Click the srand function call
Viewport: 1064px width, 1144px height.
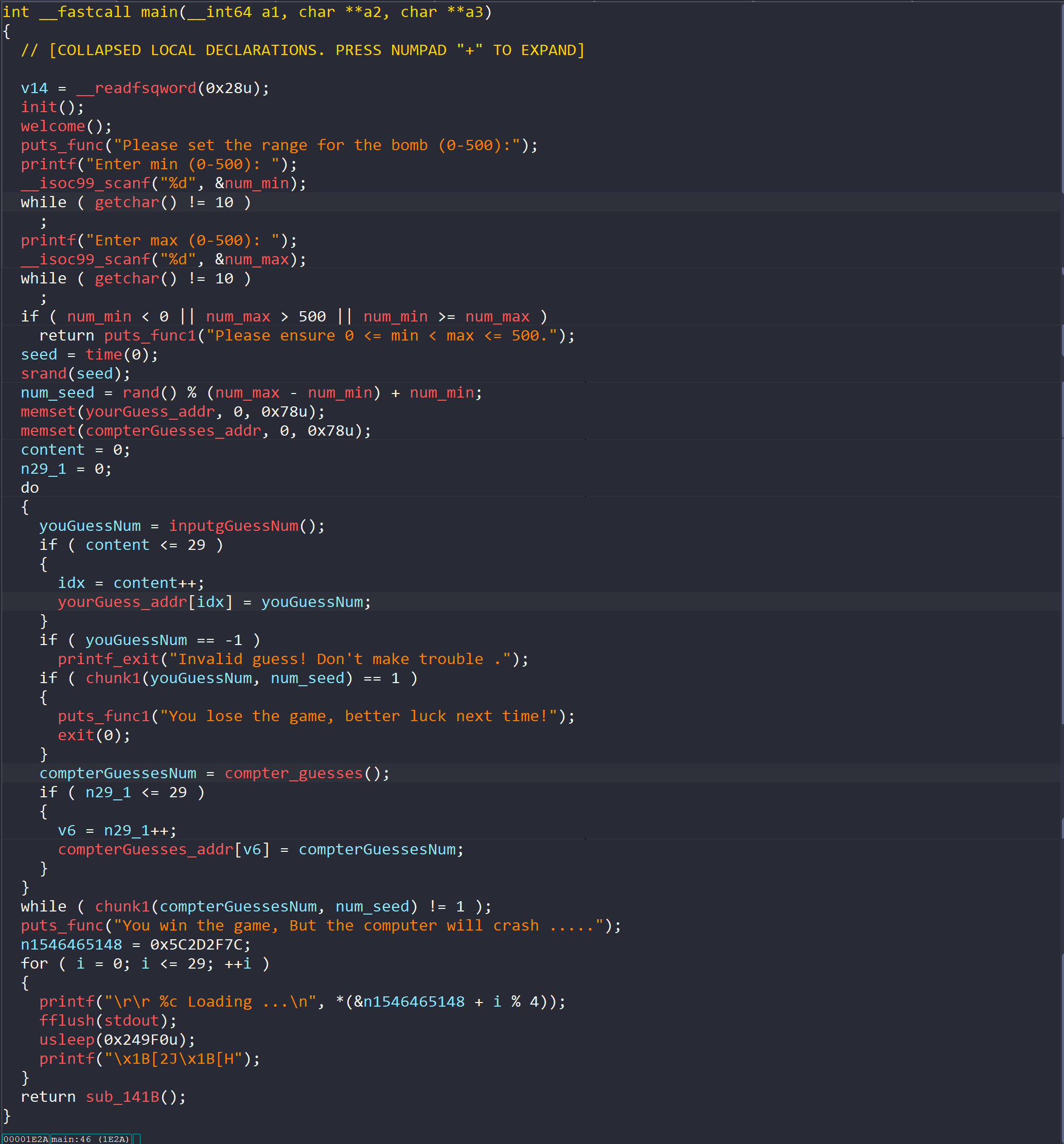tap(44, 373)
